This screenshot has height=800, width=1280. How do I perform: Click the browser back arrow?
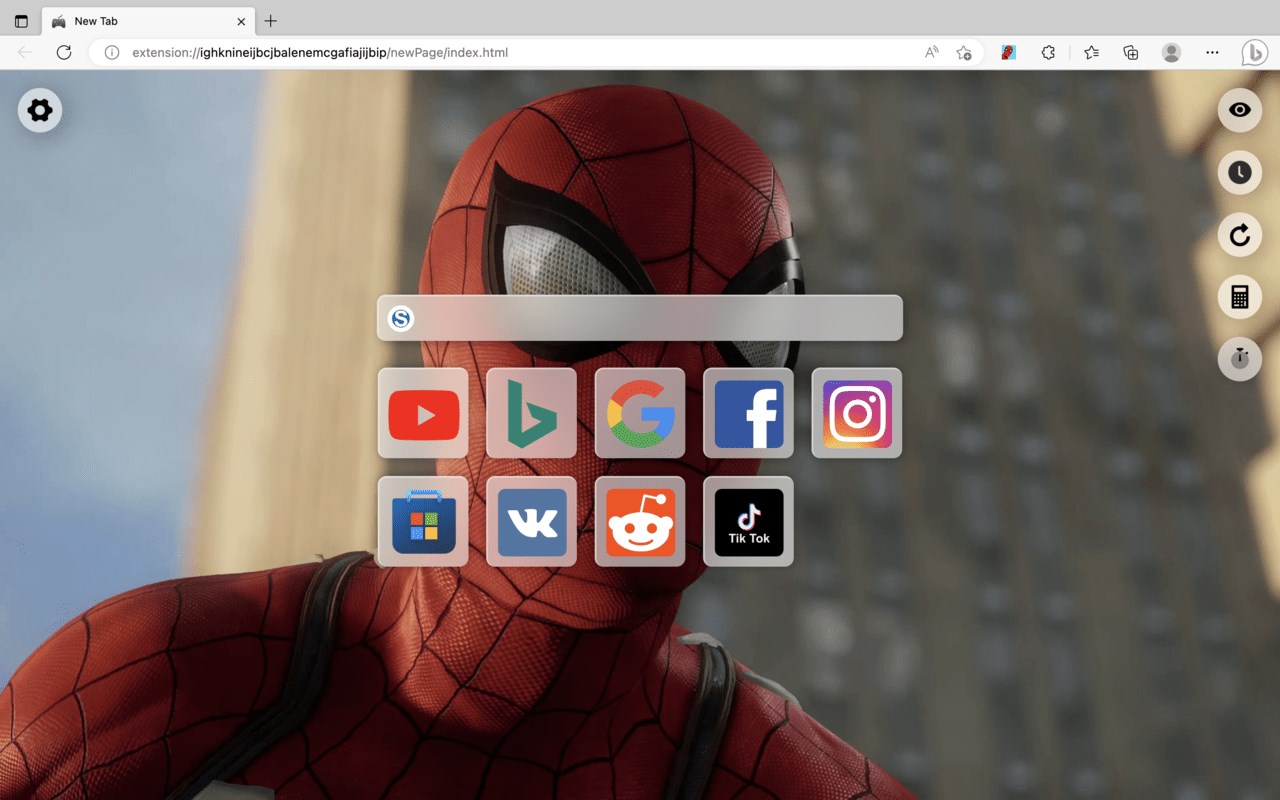(x=25, y=52)
